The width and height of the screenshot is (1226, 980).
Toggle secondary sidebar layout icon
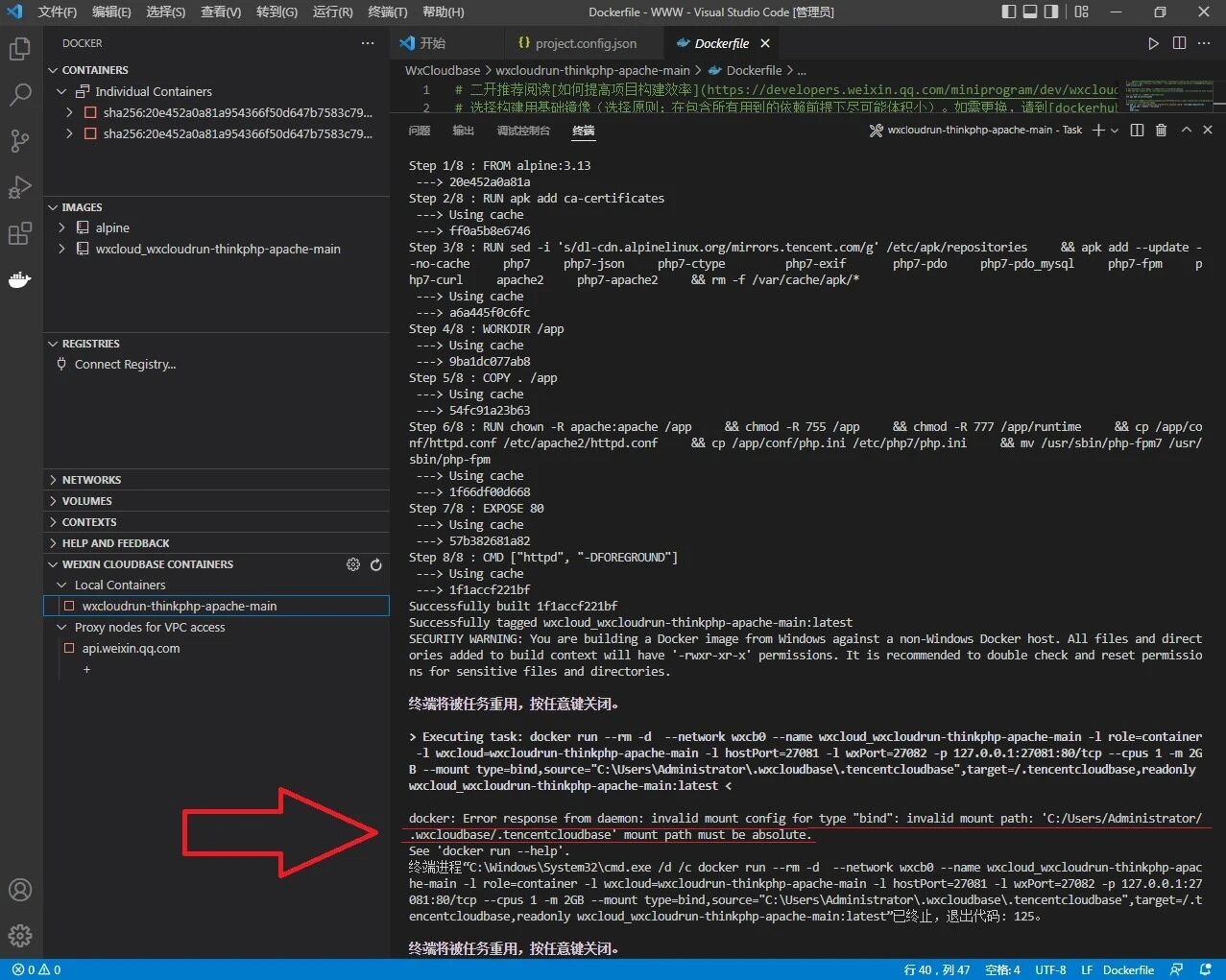pyautogui.click(x=1051, y=12)
